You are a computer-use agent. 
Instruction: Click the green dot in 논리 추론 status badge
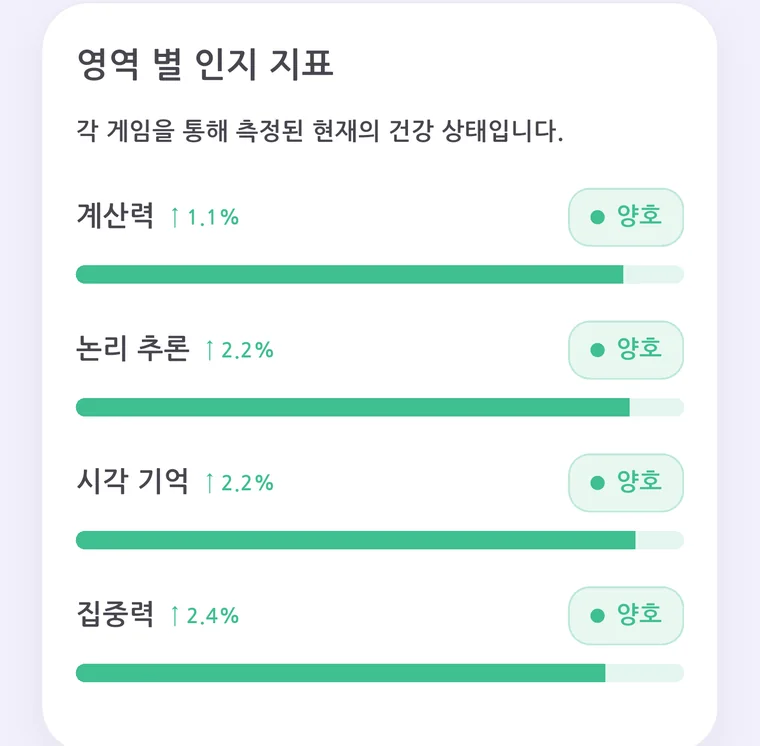(x=598, y=350)
